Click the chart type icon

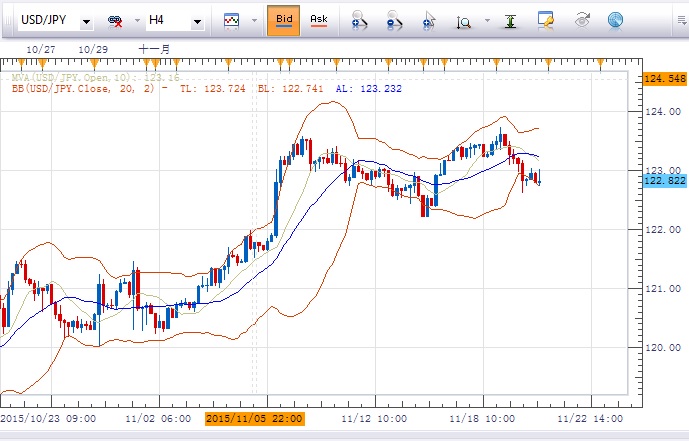231,20
